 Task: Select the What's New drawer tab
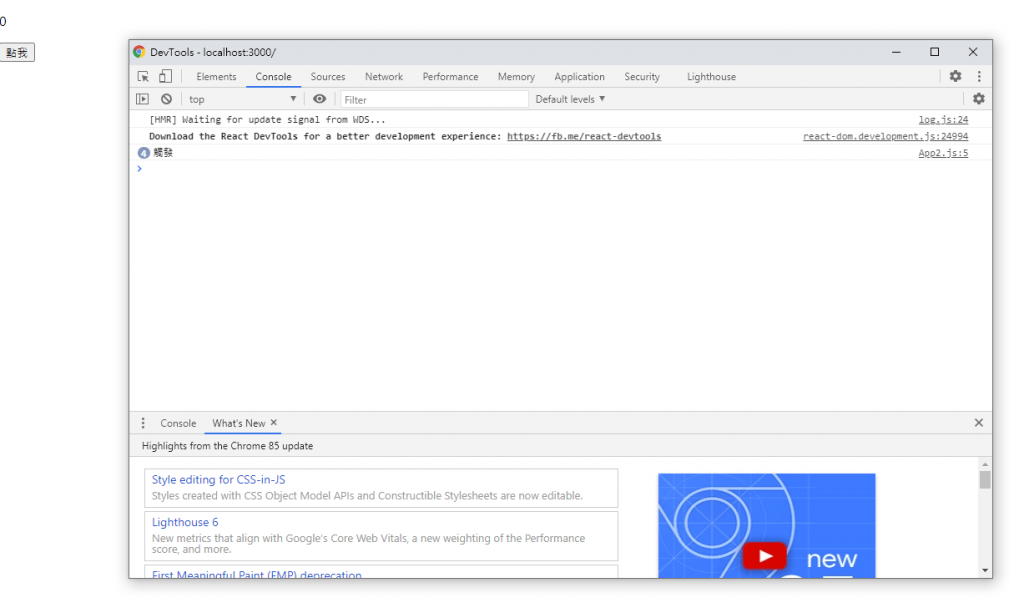pyautogui.click(x=238, y=423)
